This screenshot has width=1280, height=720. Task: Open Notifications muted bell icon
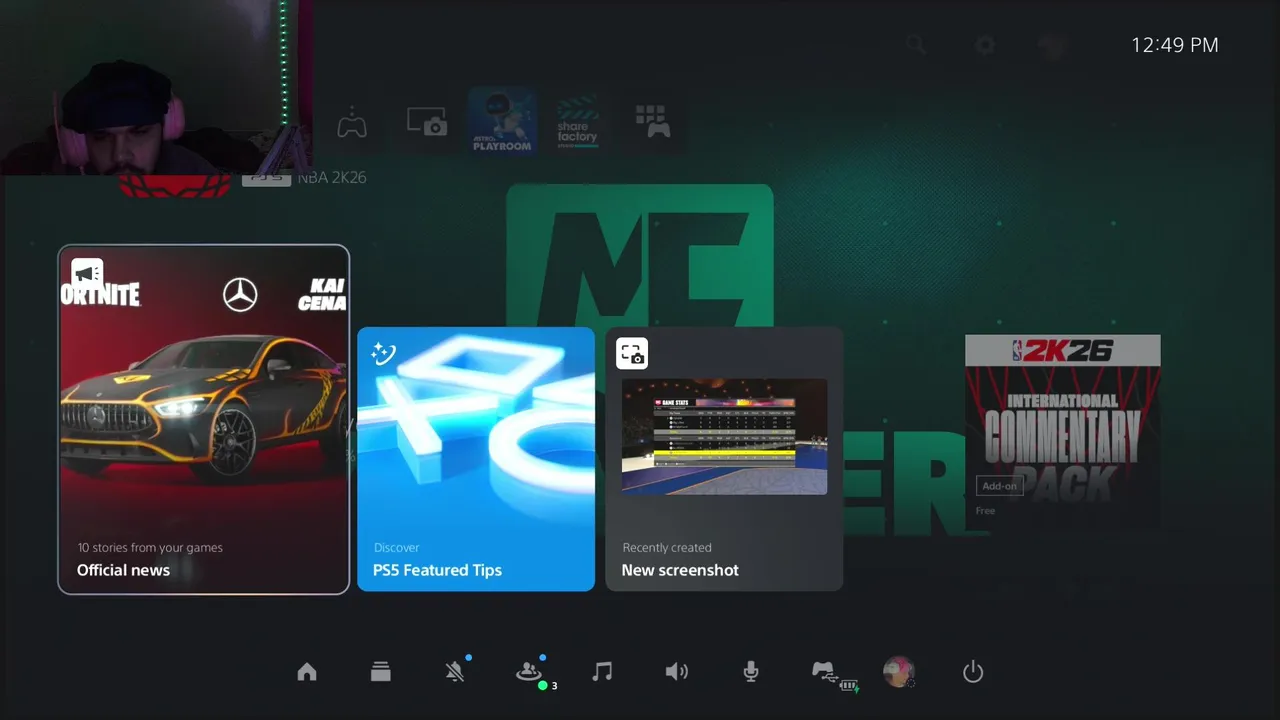(455, 672)
